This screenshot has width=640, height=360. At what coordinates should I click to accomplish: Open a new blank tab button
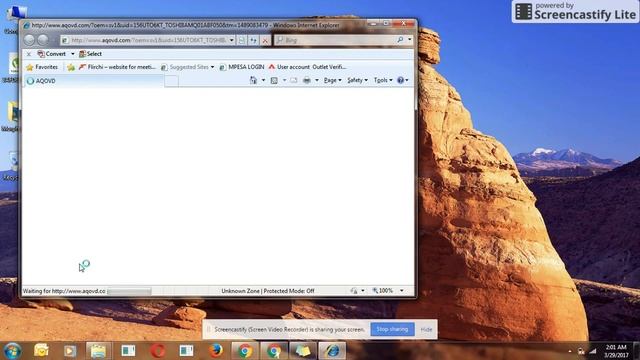click(x=171, y=81)
